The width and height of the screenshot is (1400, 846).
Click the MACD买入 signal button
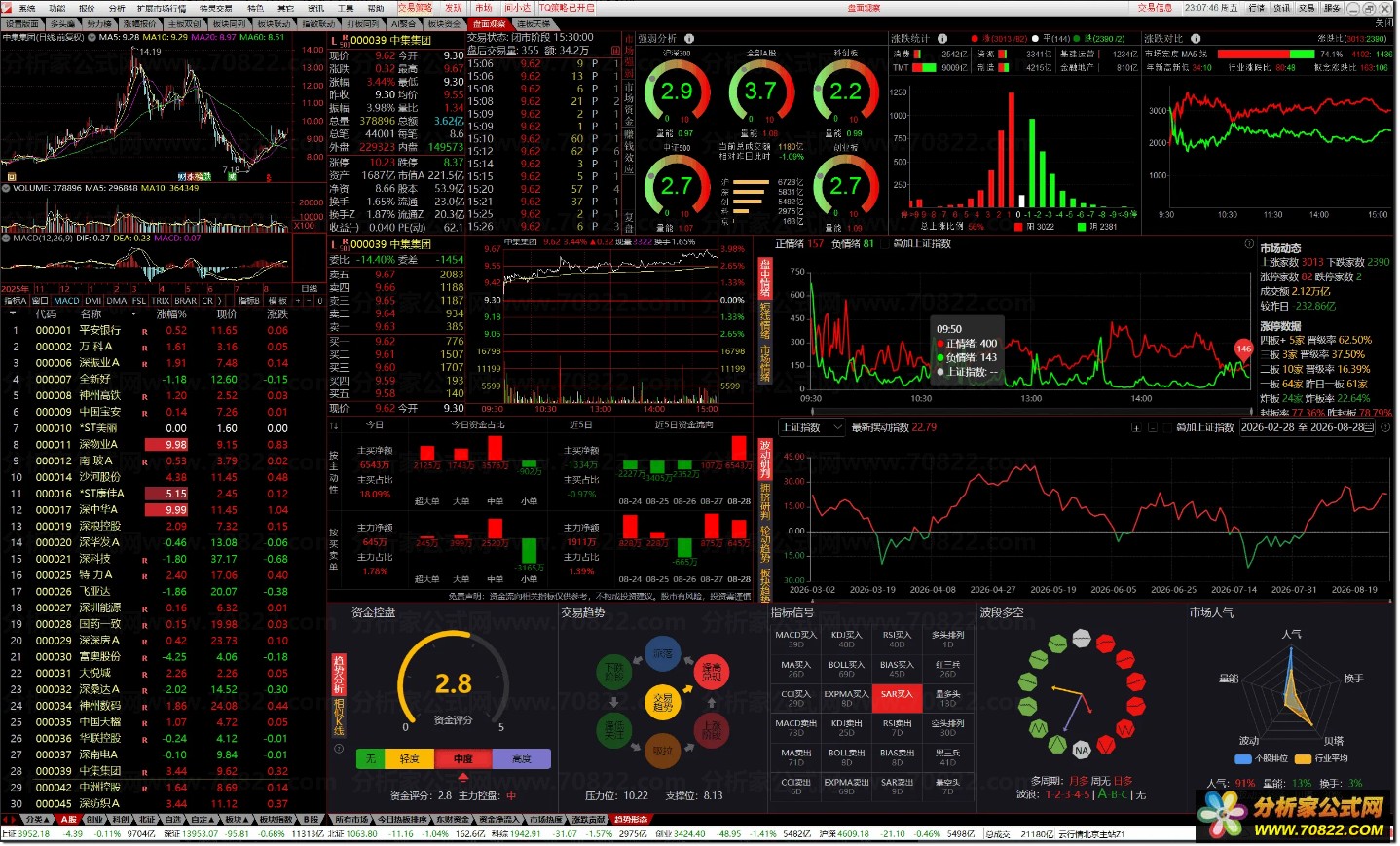coord(796,639)
